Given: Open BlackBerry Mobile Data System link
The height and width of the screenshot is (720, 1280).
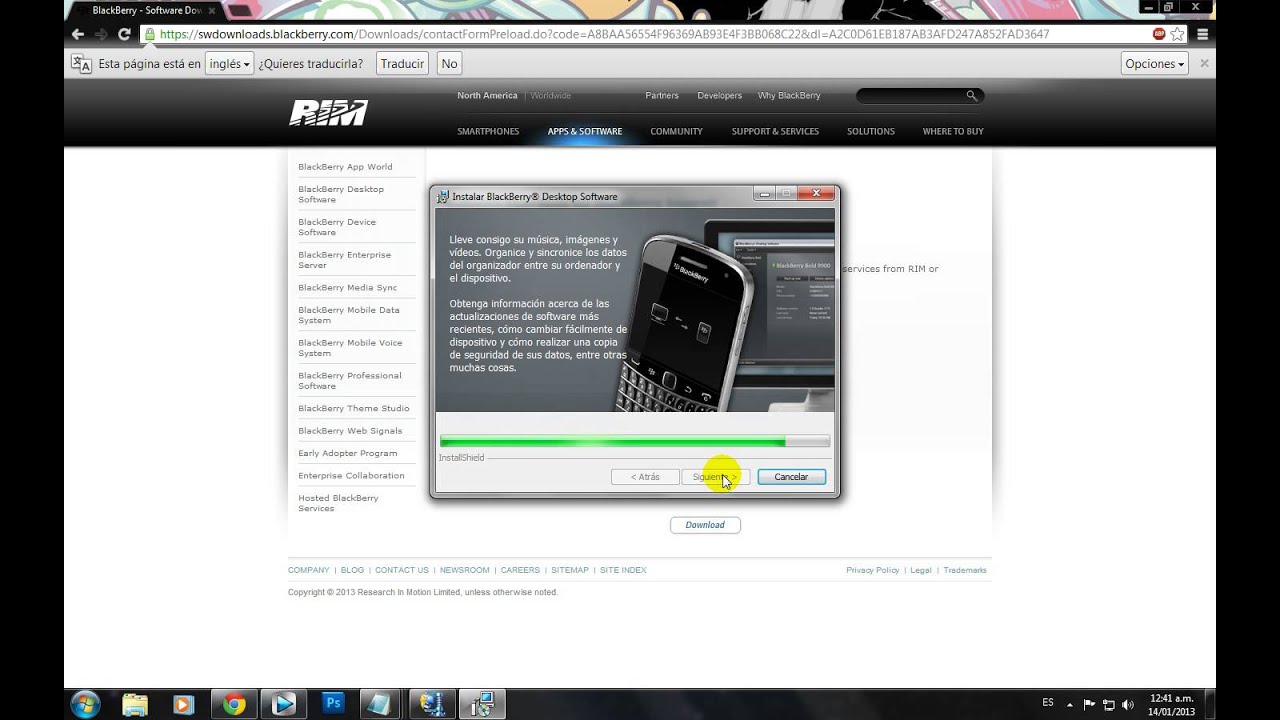Looking at the screenshot, I should tap(349, 315).
